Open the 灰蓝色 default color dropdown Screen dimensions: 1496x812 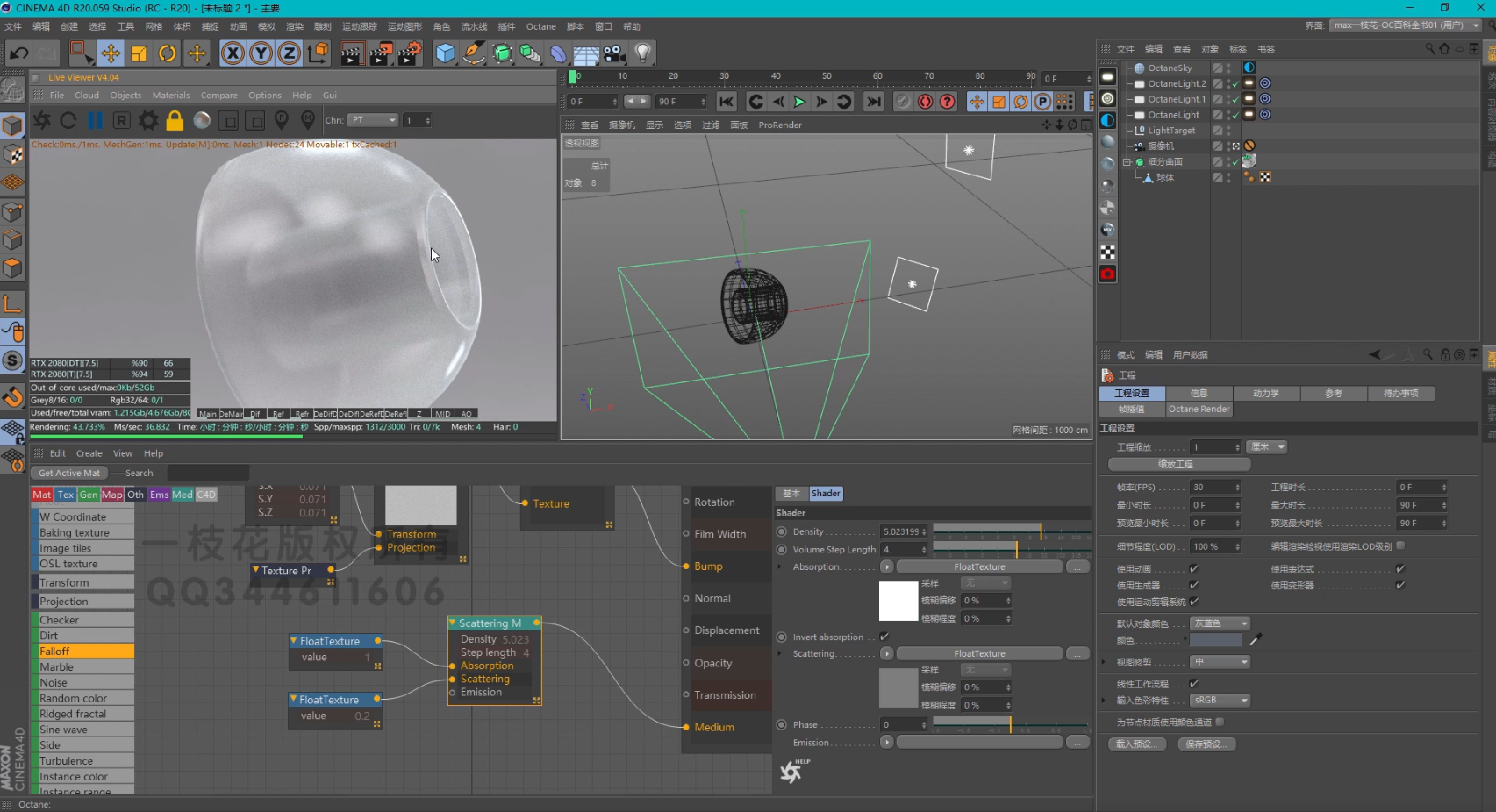1220,623
